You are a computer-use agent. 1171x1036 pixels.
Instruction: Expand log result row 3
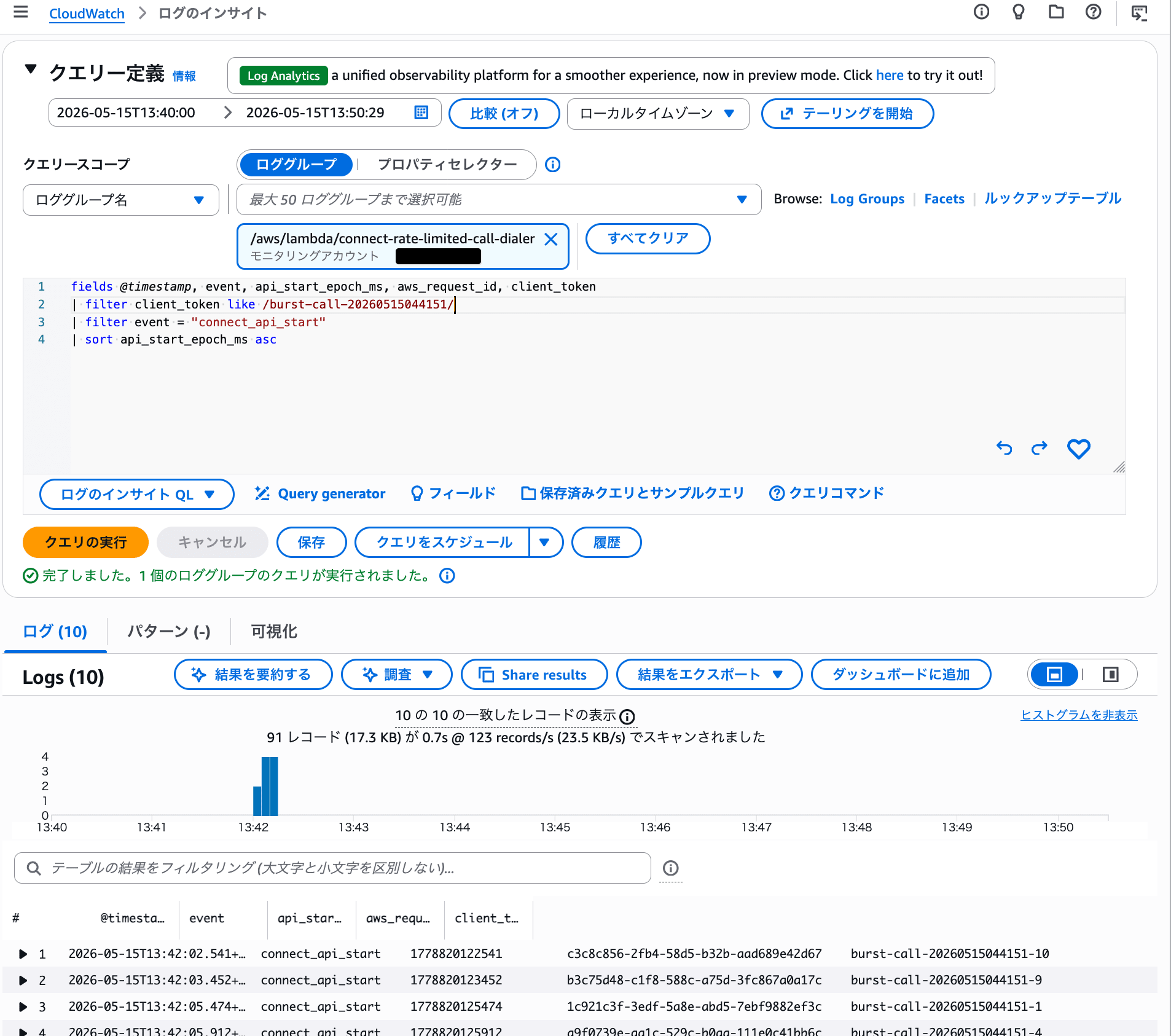pos(23,1007)
